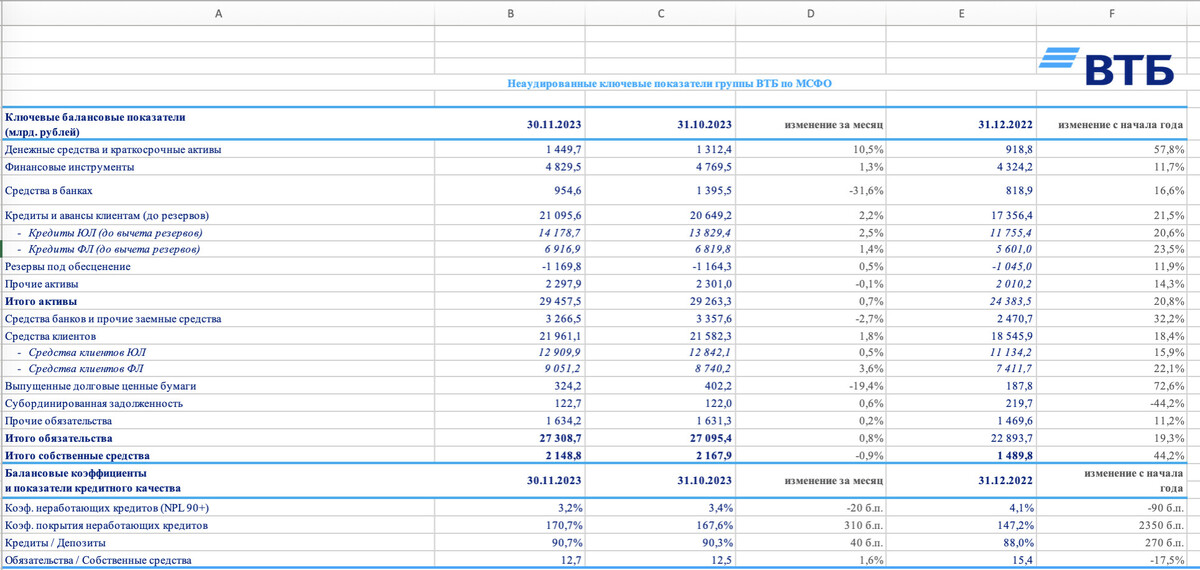Image resolution: width=1200 pixels, height=570 pixels.
Task: Select the bold 'Итого активы' label
Action: coord(41,301)
